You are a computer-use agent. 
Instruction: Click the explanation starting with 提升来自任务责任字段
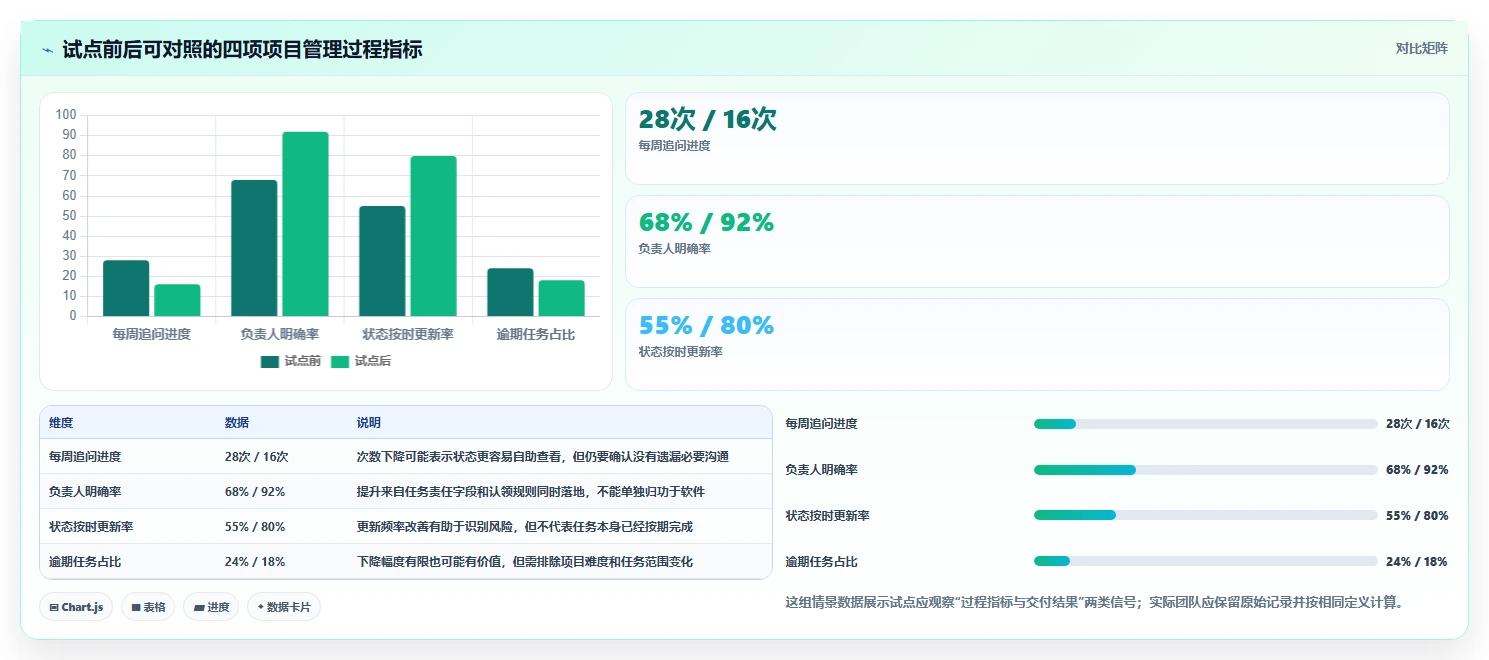[x=531, y=491]
